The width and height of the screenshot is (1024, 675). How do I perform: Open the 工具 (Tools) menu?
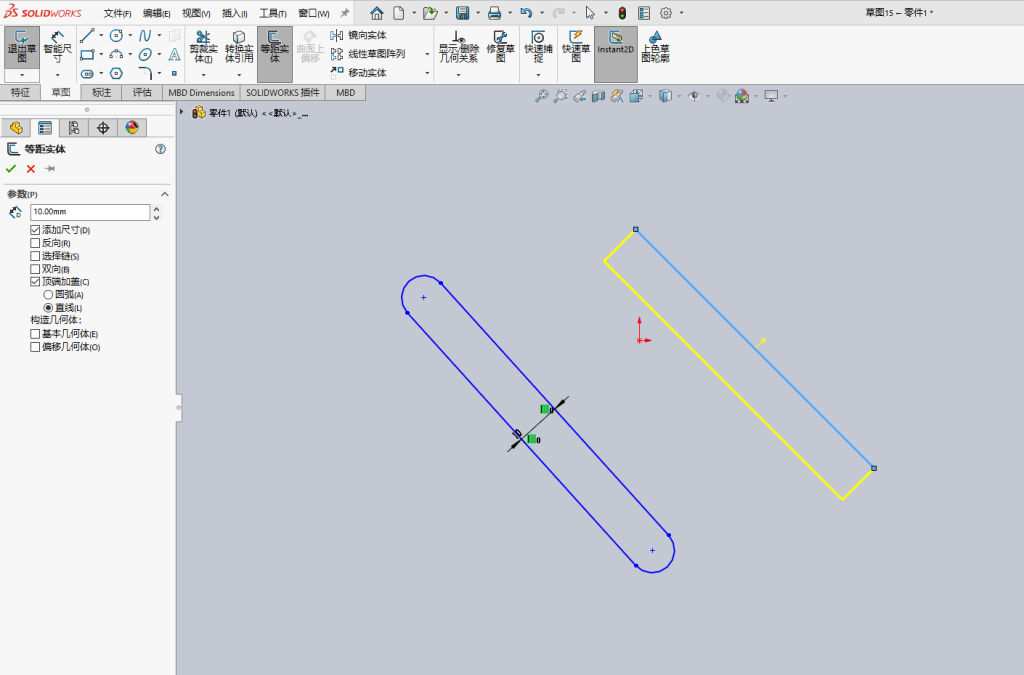[273, 13]
